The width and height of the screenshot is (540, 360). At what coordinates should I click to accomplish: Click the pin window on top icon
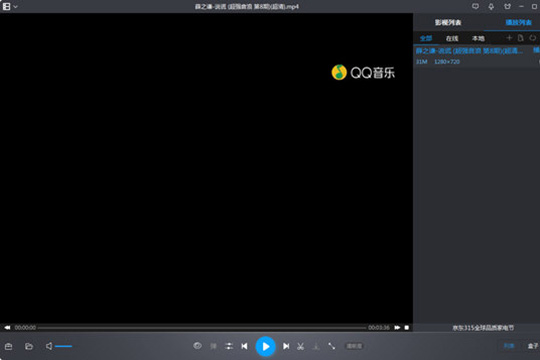point(491,6)
